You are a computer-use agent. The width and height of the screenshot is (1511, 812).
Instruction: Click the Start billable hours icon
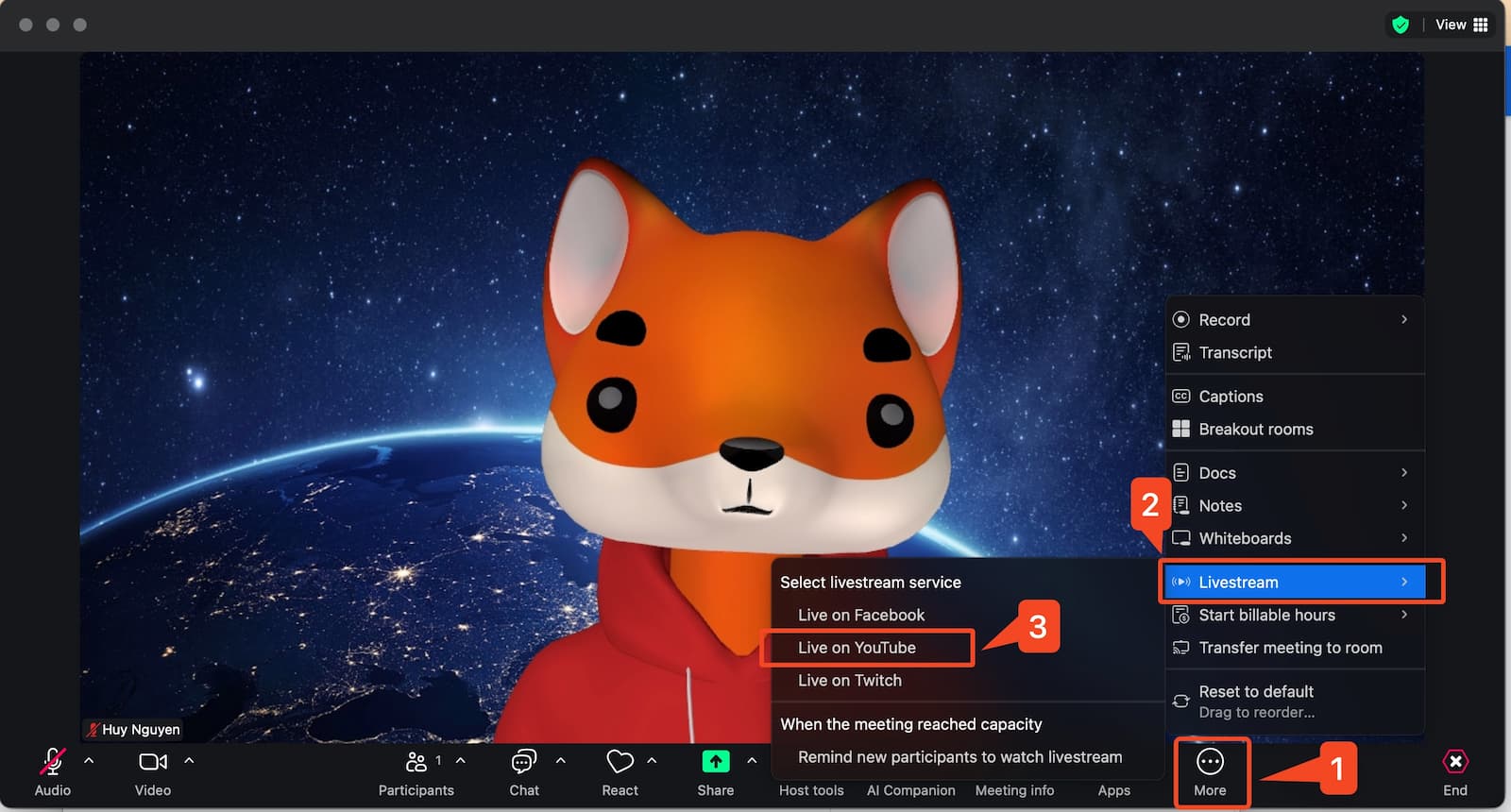(x=1180, y=615)
